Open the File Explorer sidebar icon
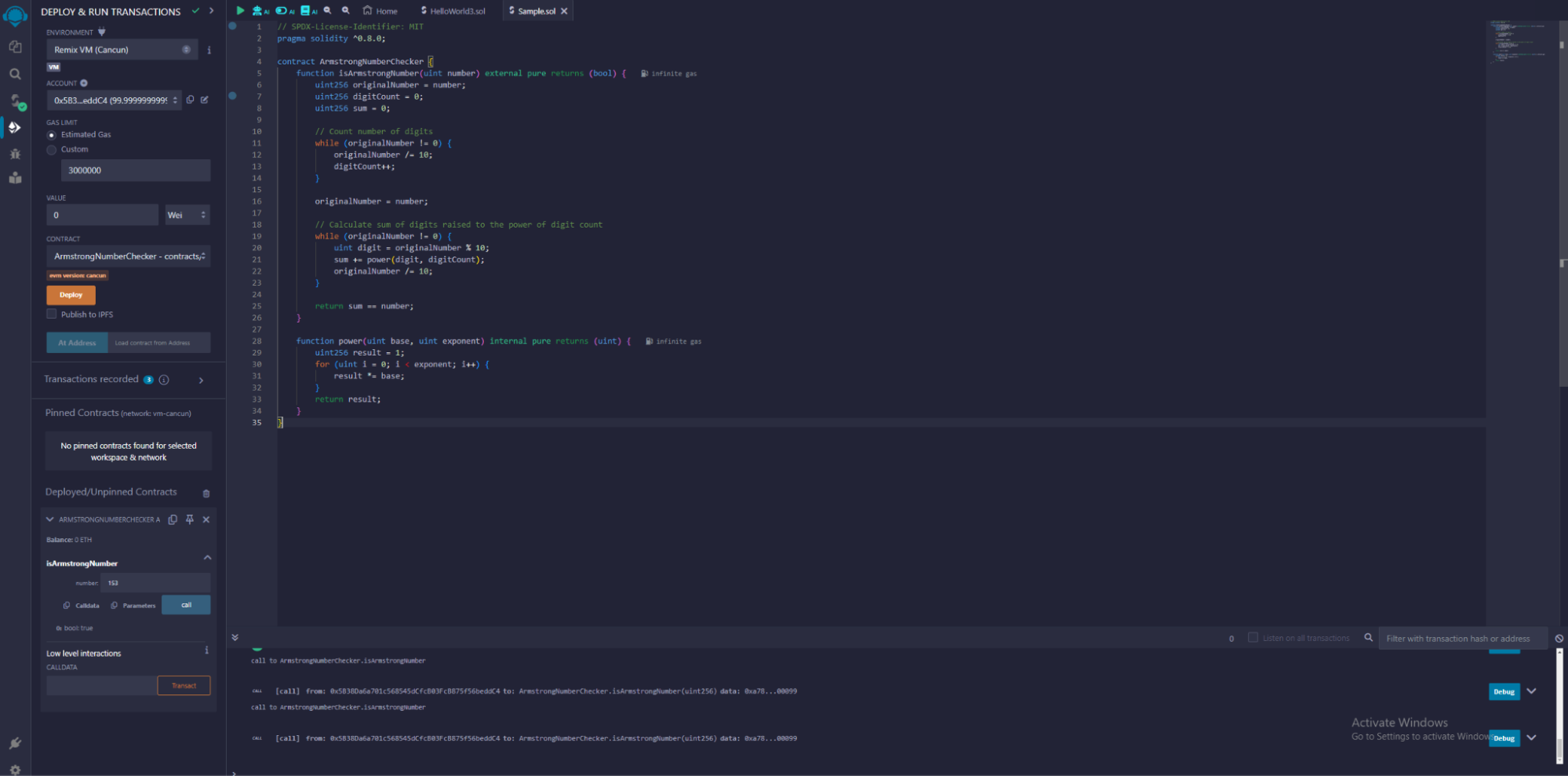 tap(15, 47)
